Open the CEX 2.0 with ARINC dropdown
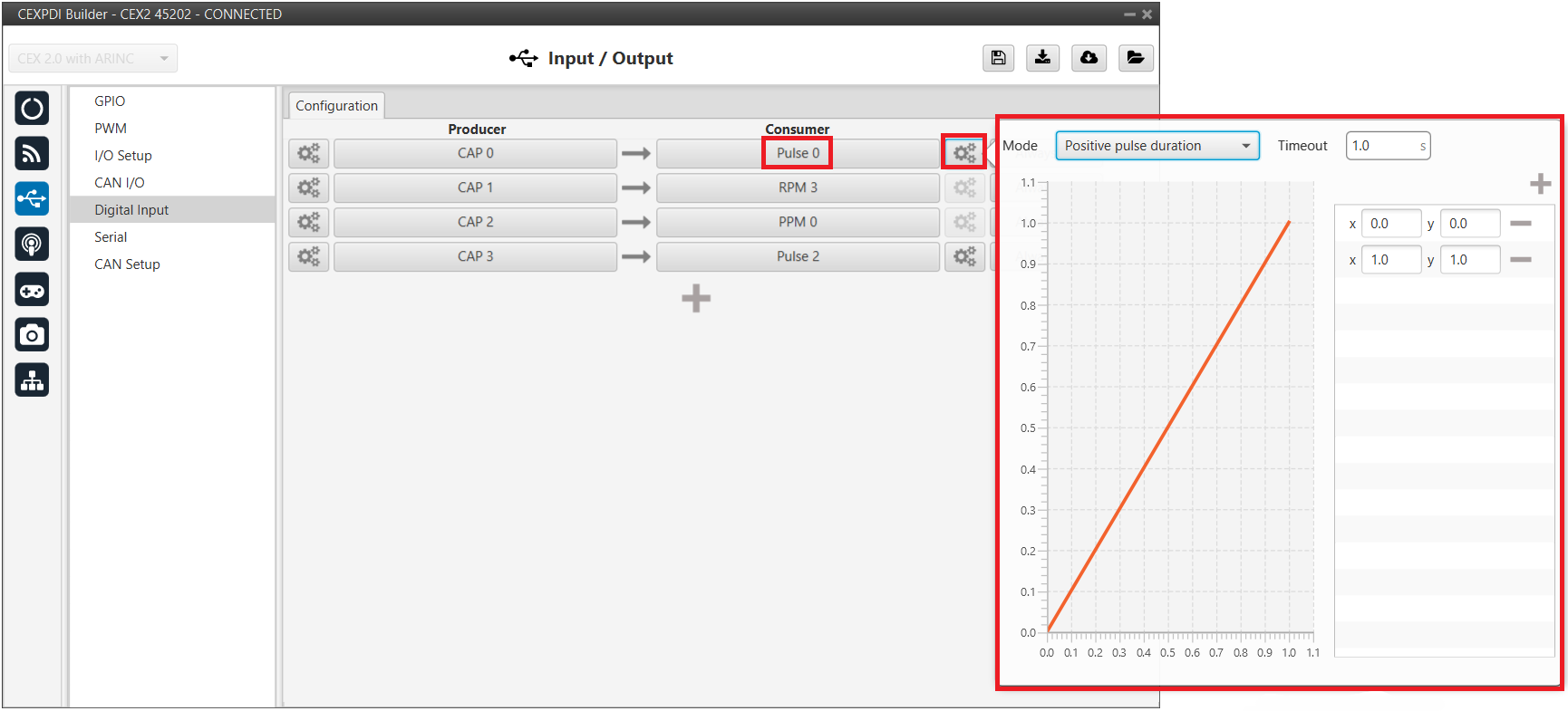1568x711 pixels. tap(92, 59)
